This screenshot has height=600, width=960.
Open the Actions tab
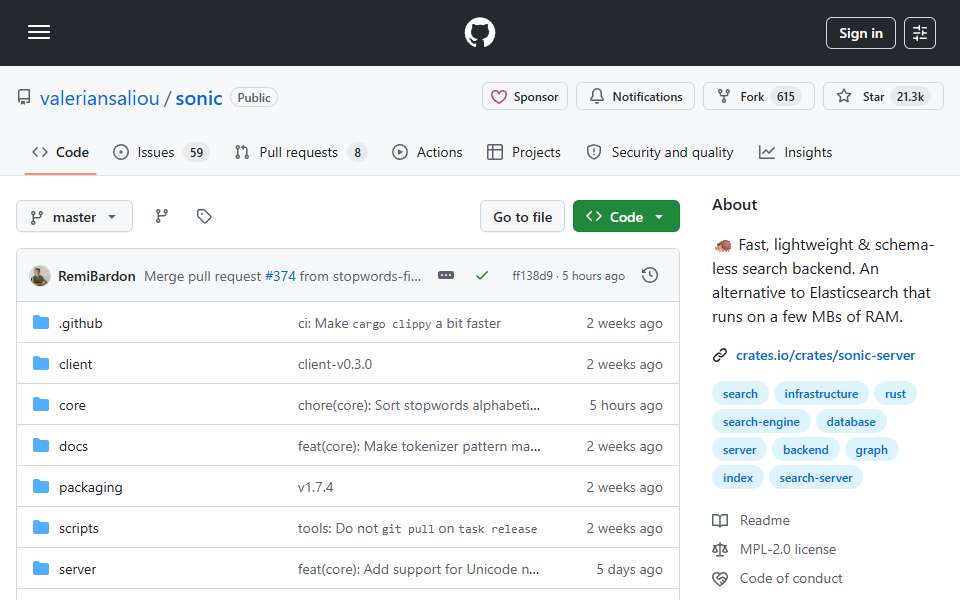[x=427, y=152]
